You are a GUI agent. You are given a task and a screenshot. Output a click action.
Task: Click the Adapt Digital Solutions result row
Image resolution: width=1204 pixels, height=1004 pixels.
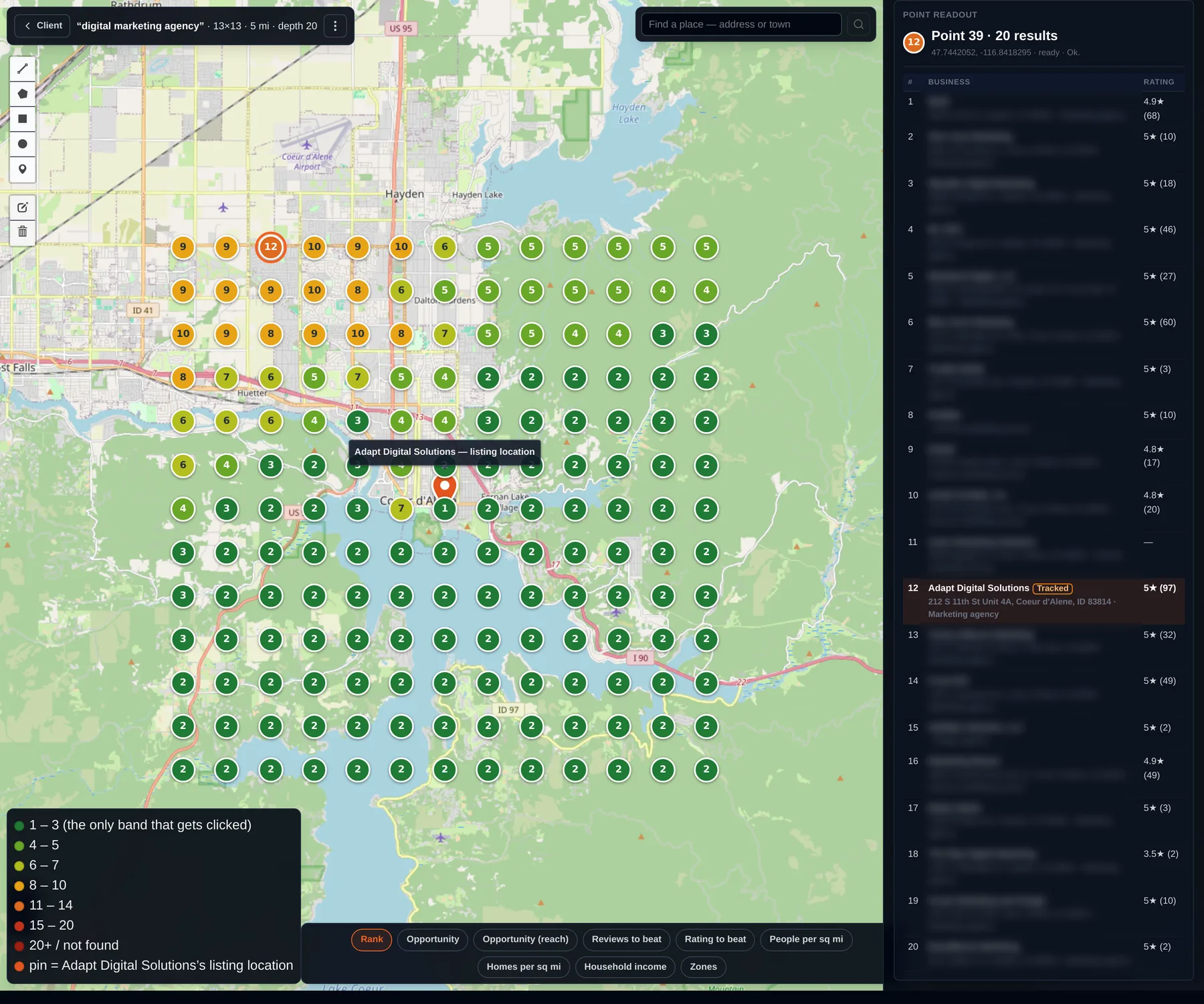1043,601
